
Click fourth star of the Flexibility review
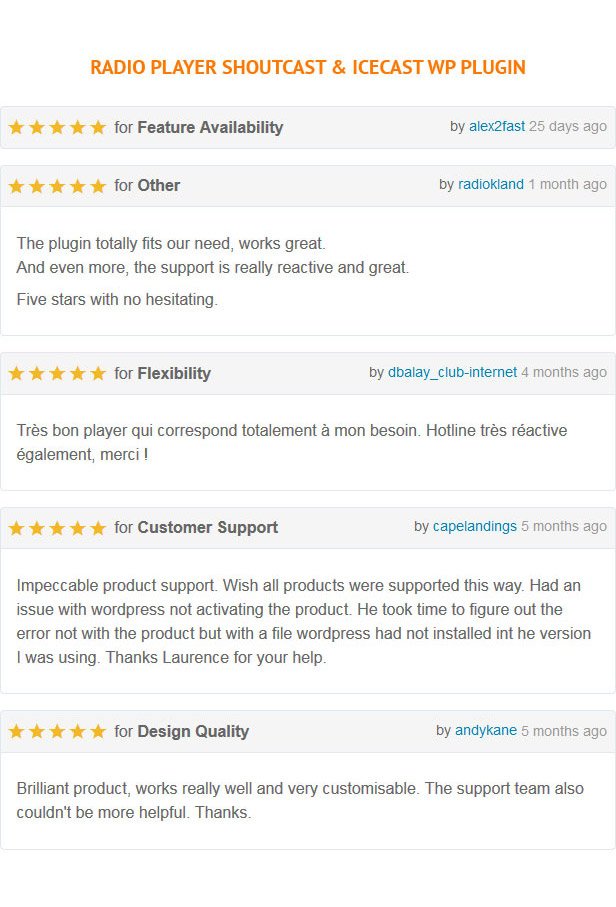pos(78,374)
